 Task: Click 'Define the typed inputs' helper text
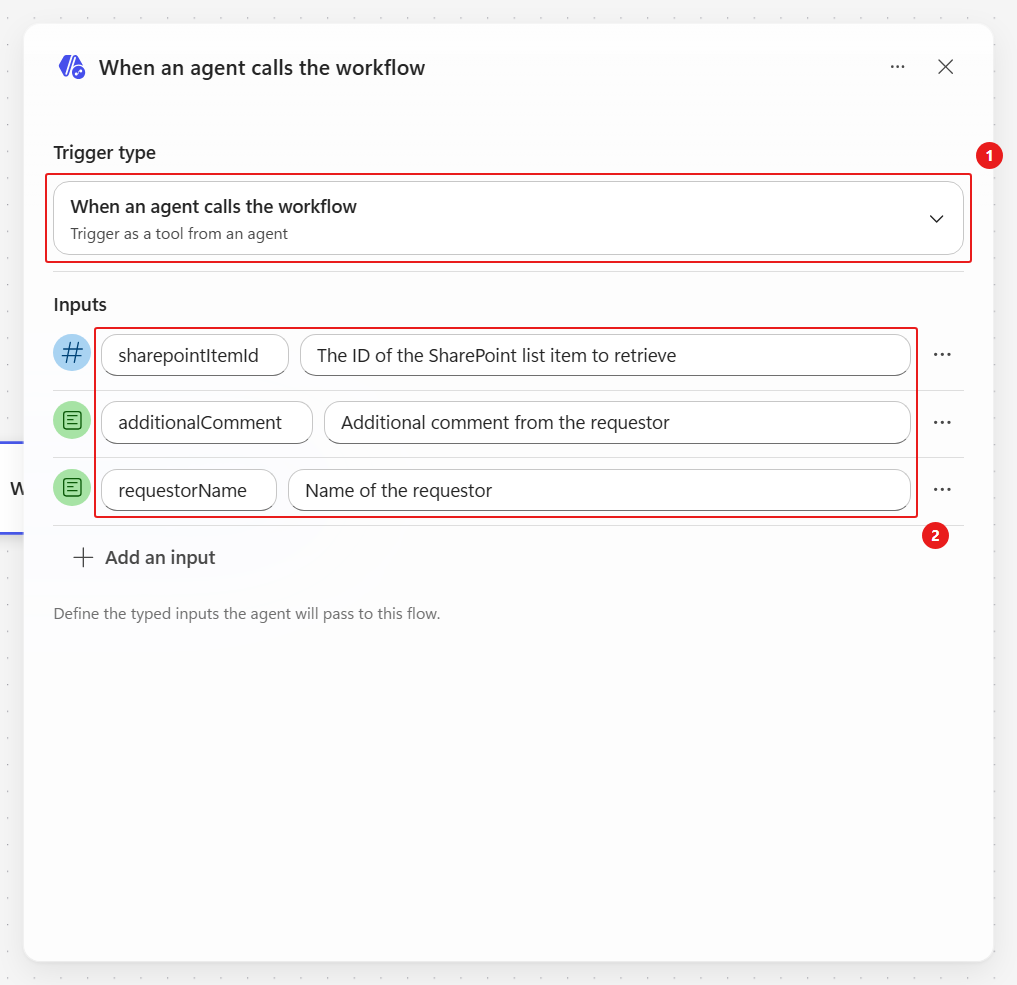(246, 613)
